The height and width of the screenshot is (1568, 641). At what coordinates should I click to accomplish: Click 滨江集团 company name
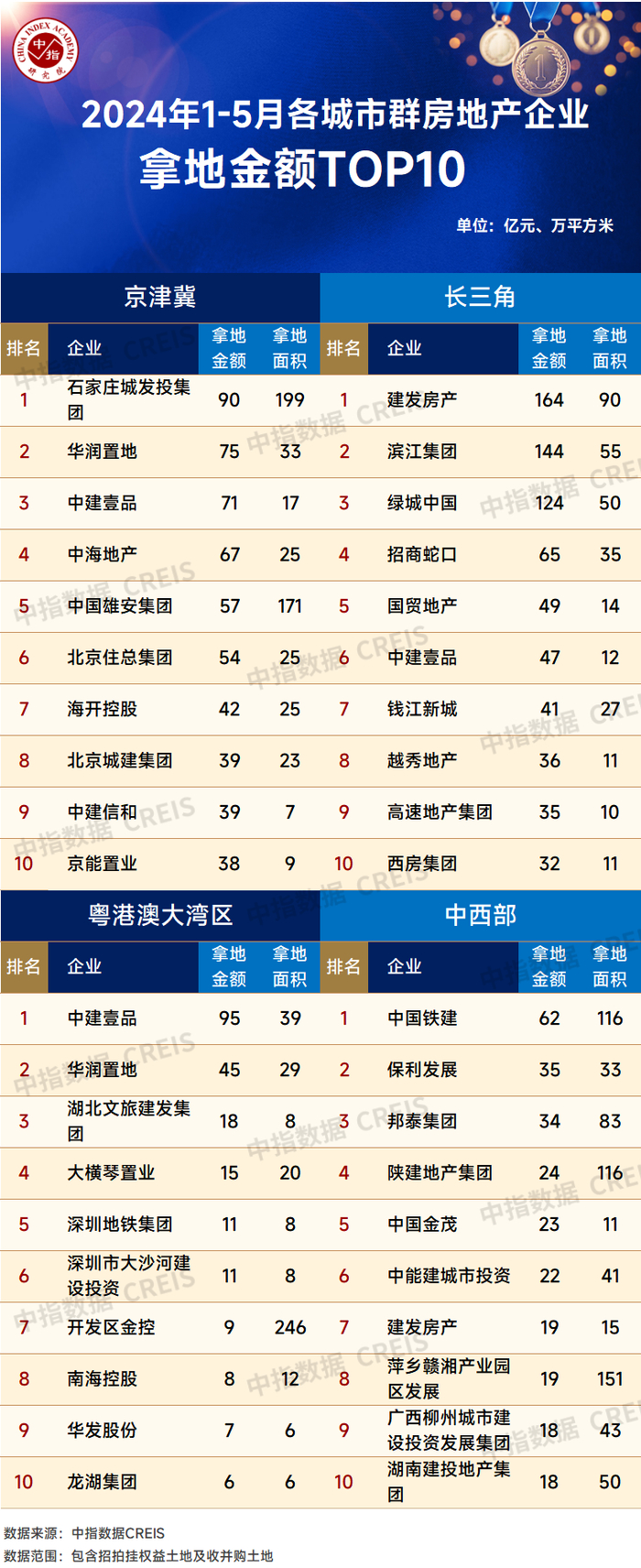click(422, 452)
